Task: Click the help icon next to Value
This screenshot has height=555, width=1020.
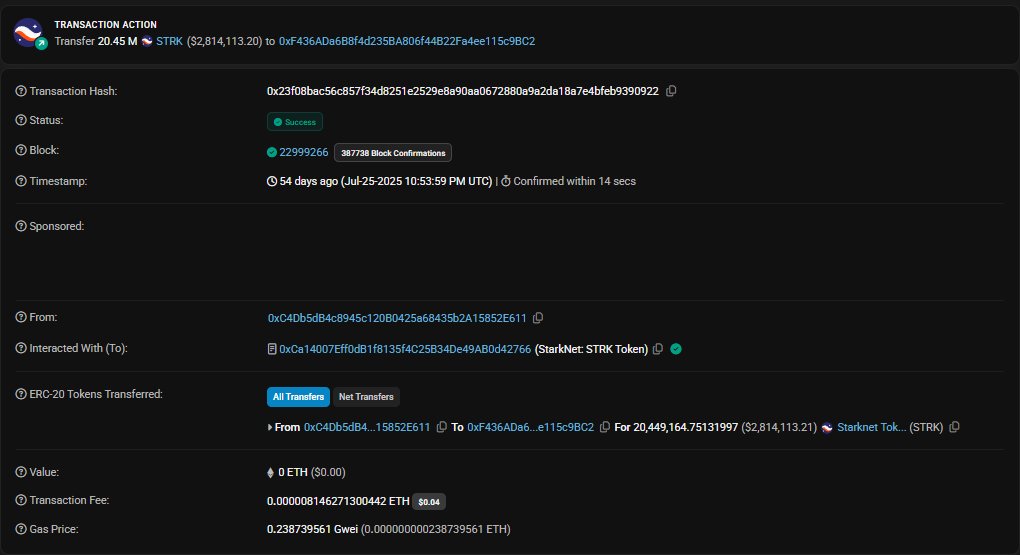Action: click(x=21, y=472)
